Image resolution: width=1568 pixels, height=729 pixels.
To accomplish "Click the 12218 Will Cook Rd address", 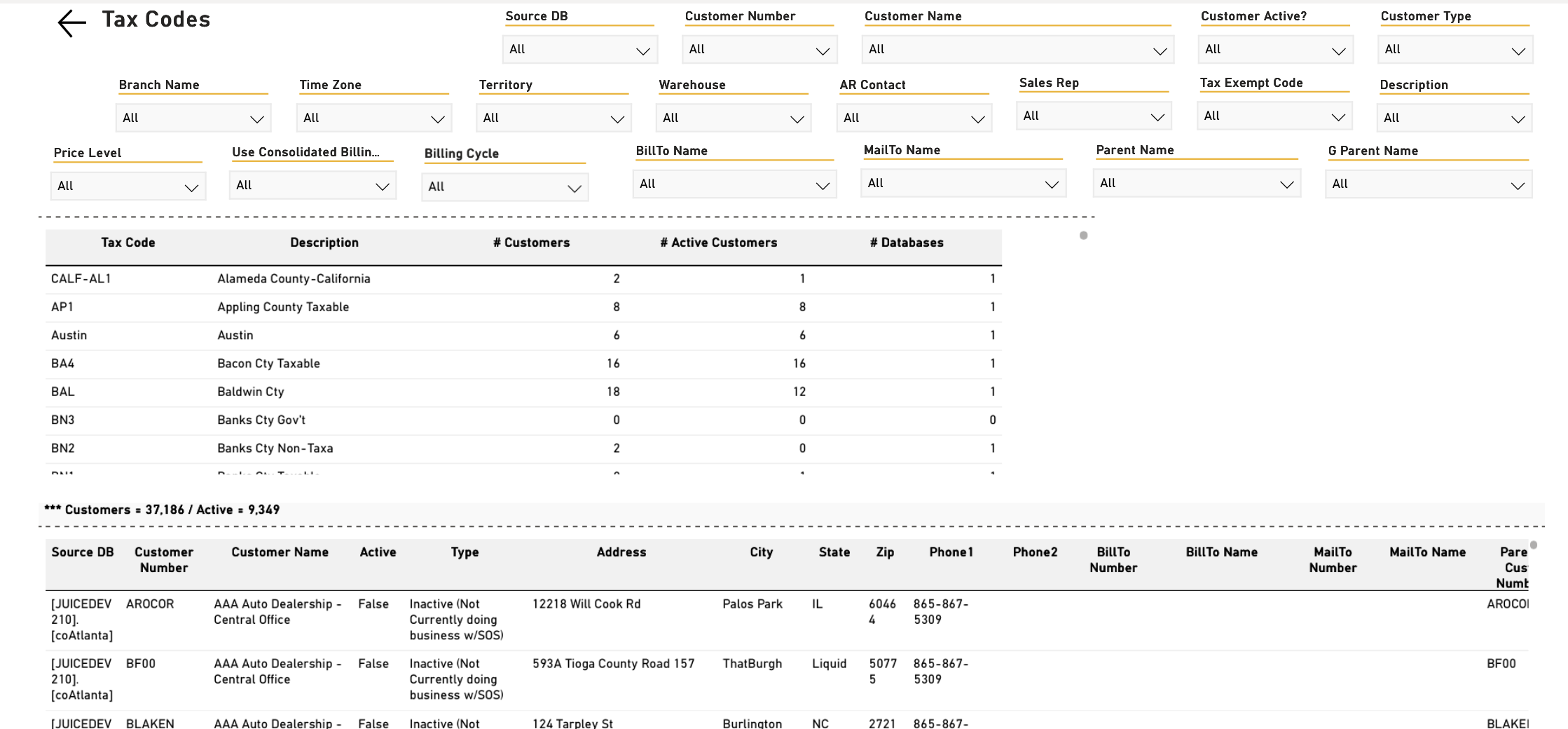I will click(586, 604).
